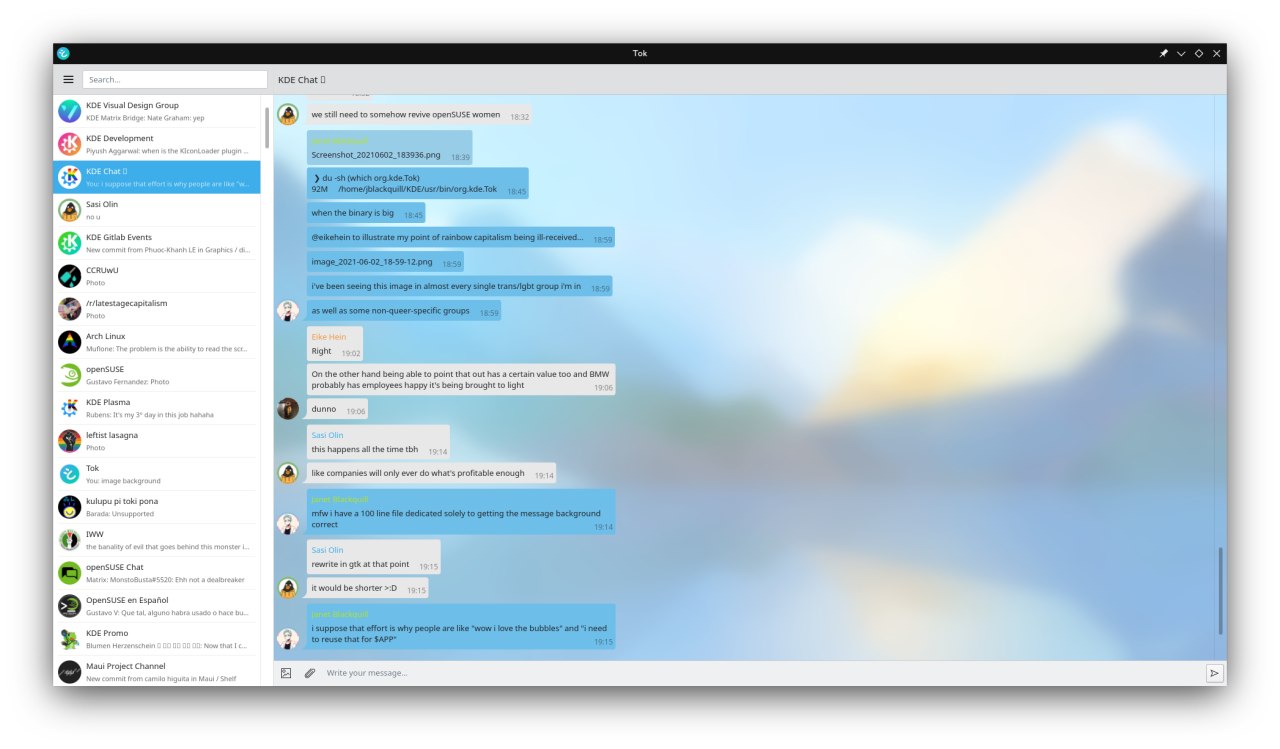The width and height of the screenshot is (1280, 749).
Task: Click the 'rewrite in gtk at that point' message
Action: pos(374,557)
